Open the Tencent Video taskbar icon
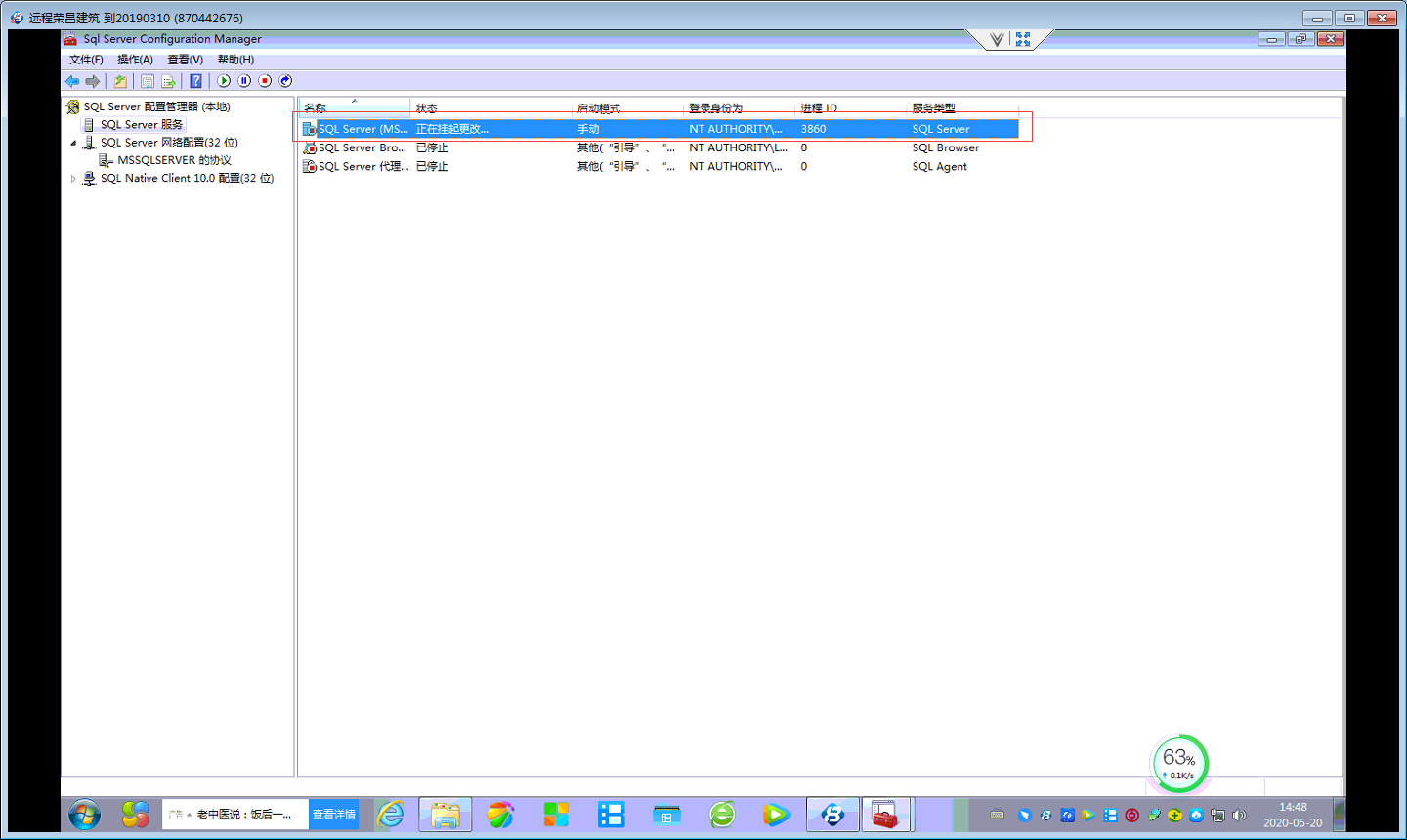The image size is (1407, 840). pyautogui.click(x=777, y=814)
